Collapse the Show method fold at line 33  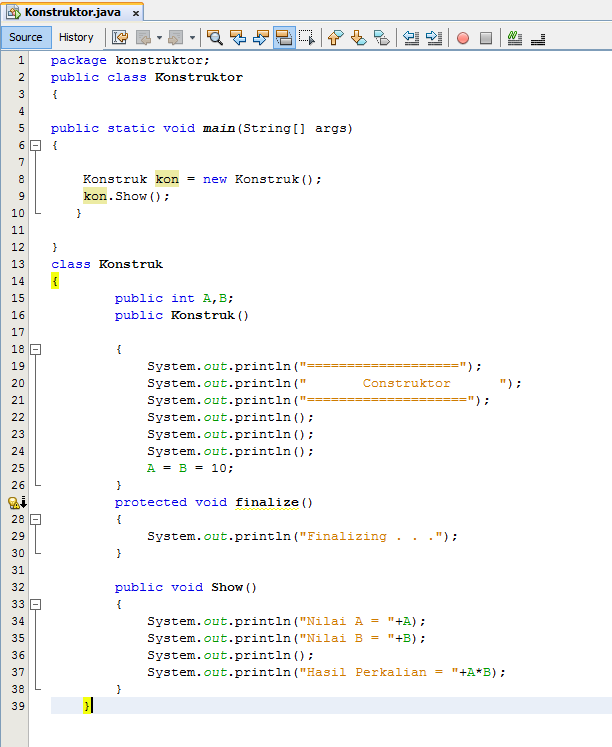(36, 605)
